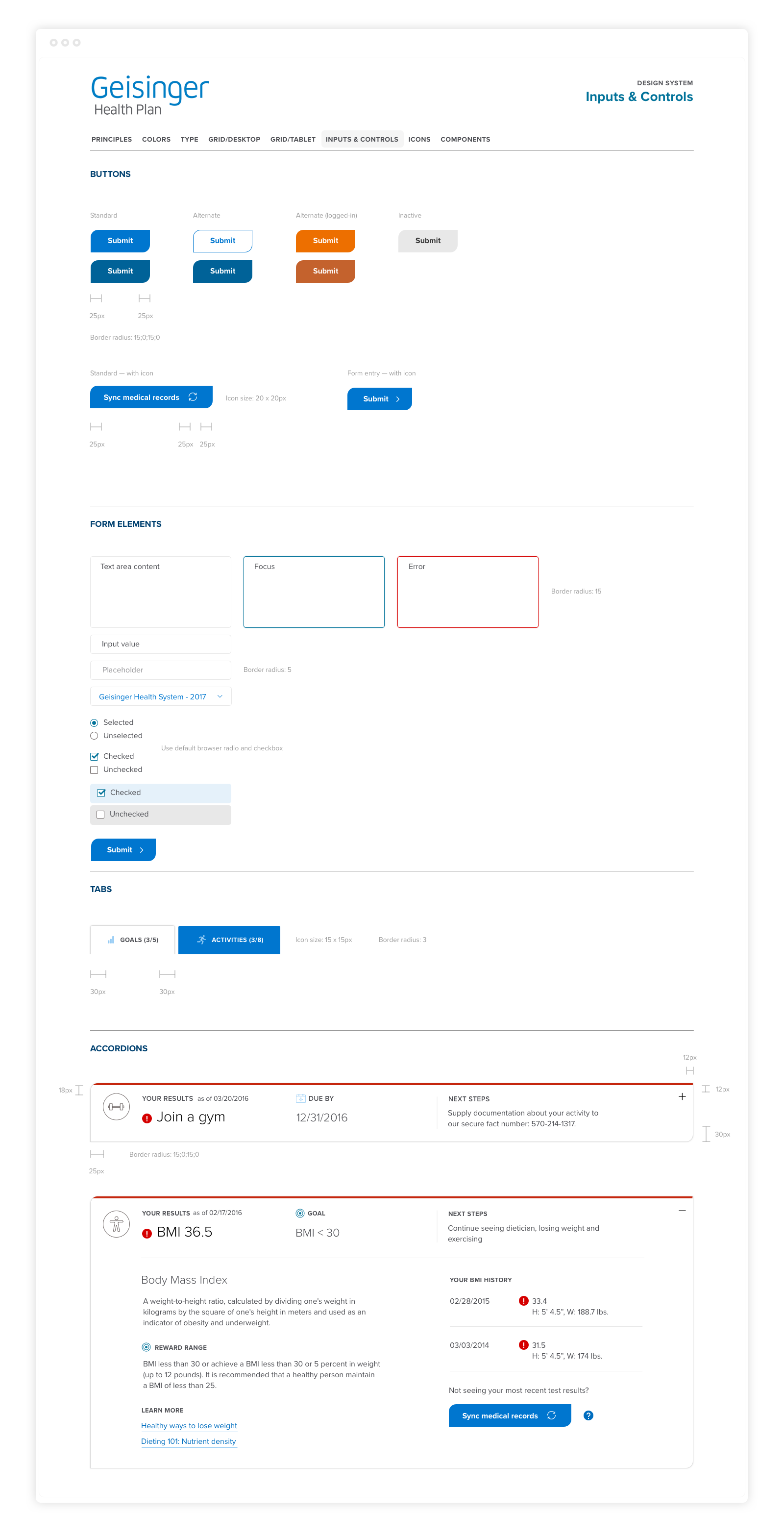Click the 12/31/2016 due date text
Screen dimensions: 784x1538
click(322, 1117)
